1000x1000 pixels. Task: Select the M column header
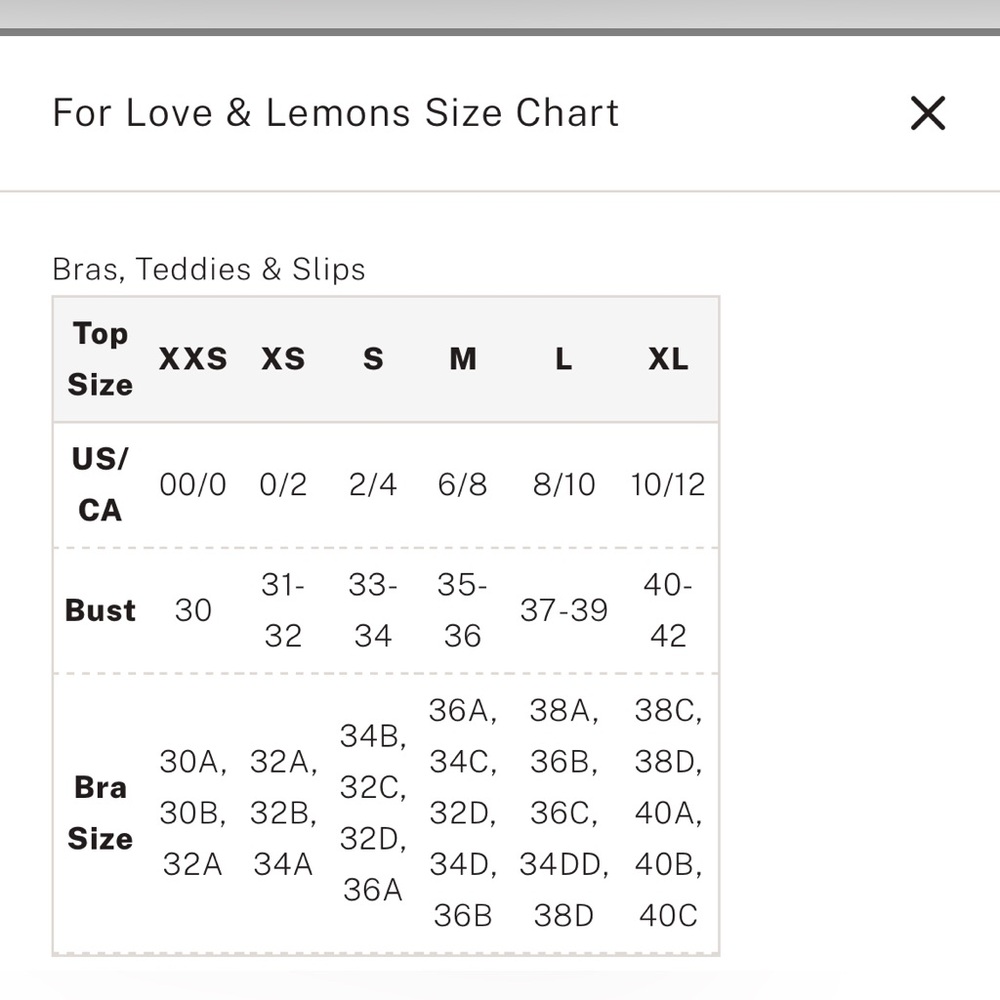tap(463, 359)
